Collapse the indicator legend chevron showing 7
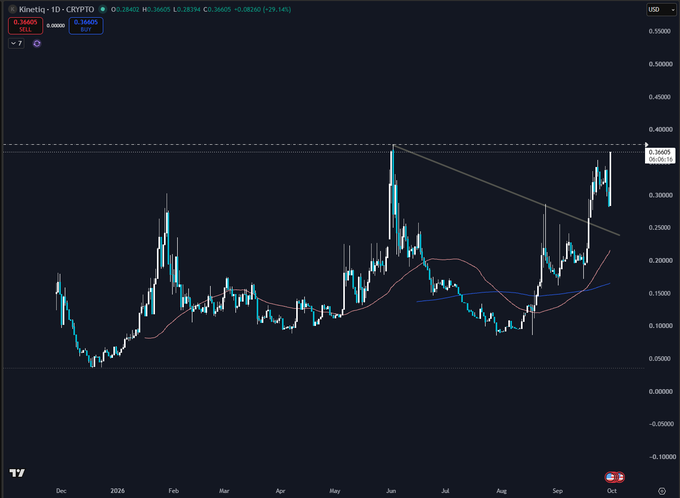Screen dimensions: 680x498 tap(16, 43)
